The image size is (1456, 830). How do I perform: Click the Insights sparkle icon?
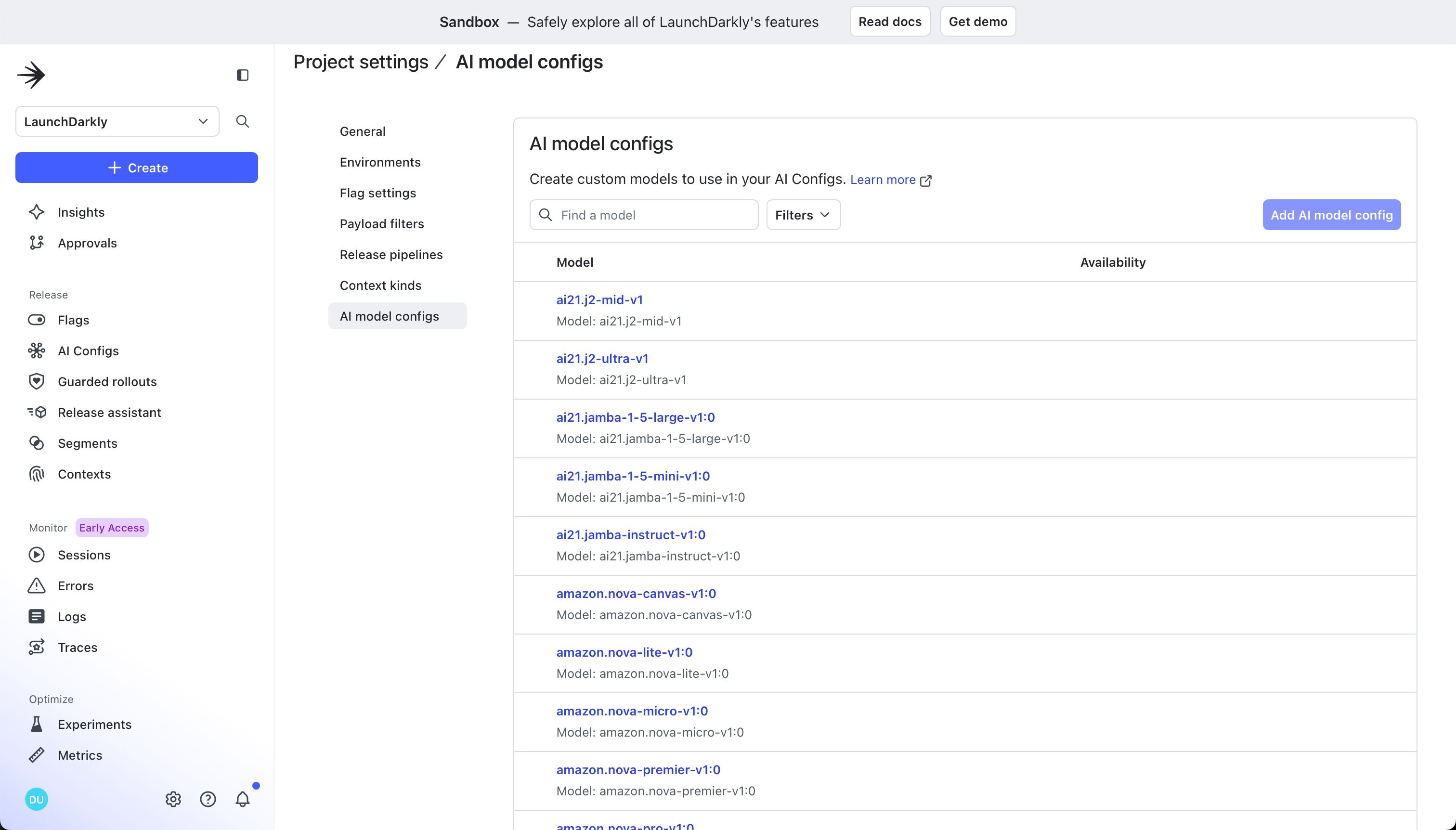37,212
